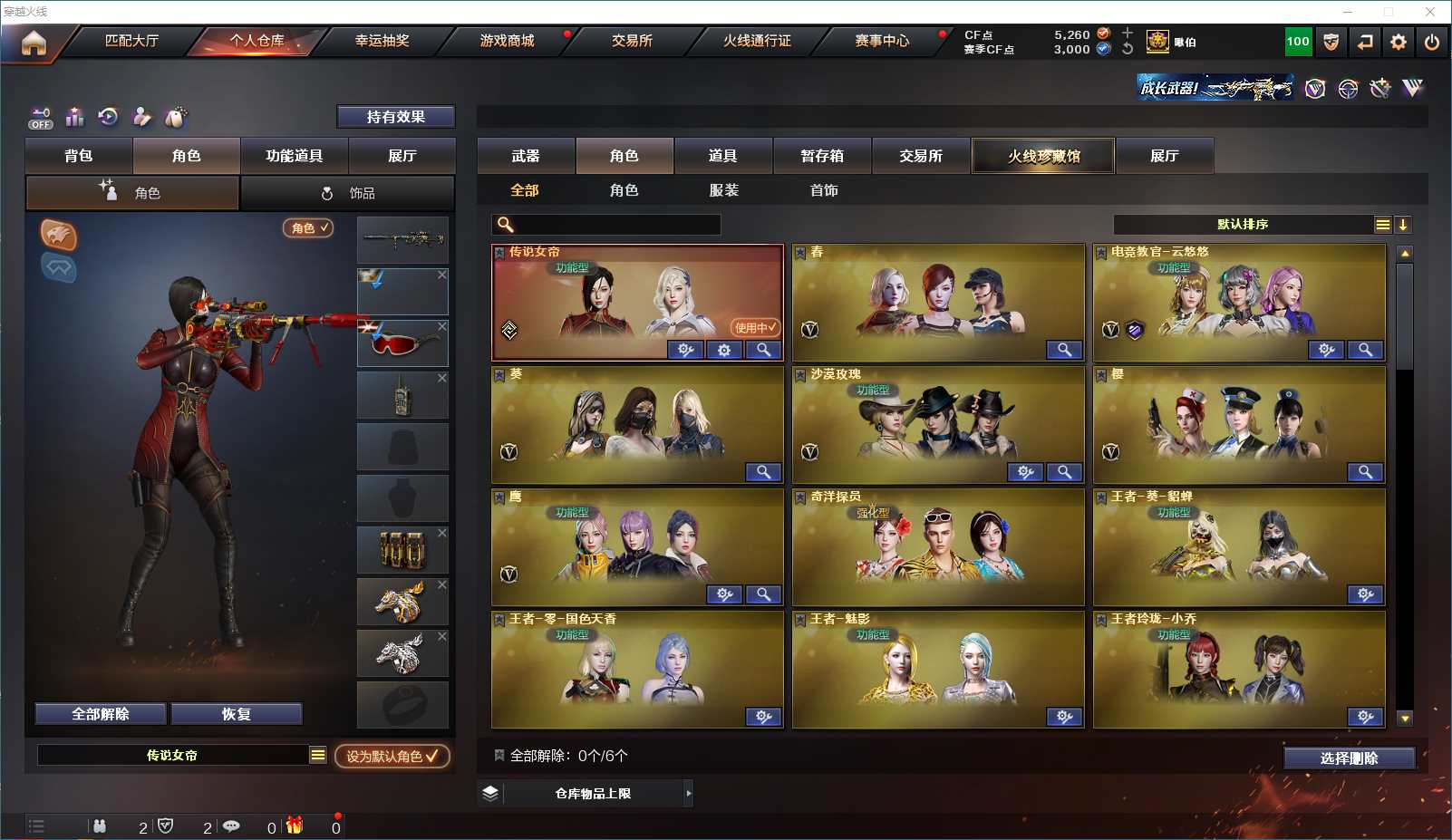1452x840 pixels.
Task: Open gear settings on 传说女帝 card
Action: coord(724,350)
